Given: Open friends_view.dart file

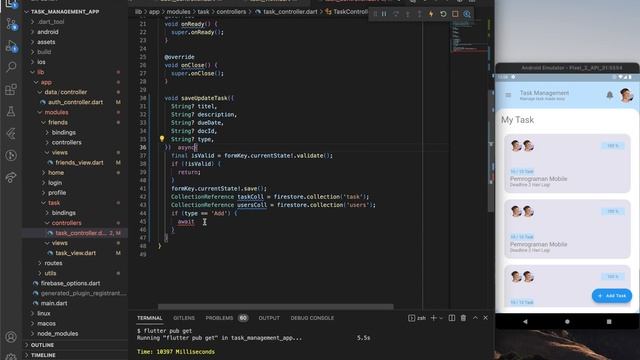Looking at the screenshot, I should pyautogui.click(x=79, y=162).
